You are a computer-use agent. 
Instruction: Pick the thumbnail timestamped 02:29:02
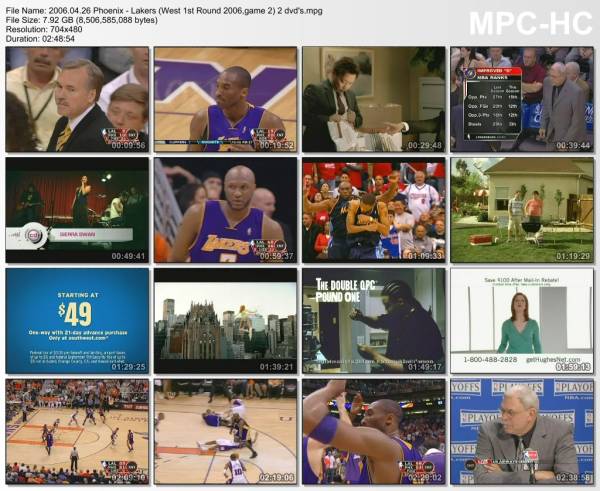coord(374,432)
